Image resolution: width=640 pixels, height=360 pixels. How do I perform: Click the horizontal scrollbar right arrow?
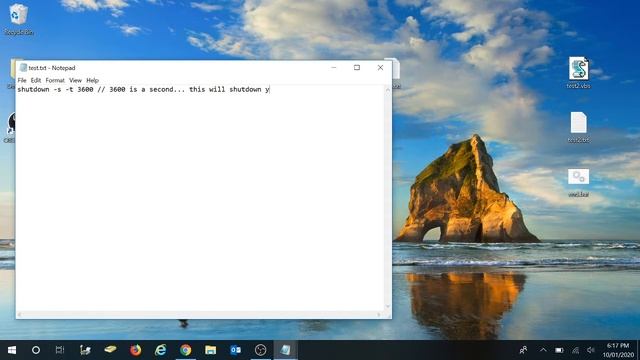(379, 315)
